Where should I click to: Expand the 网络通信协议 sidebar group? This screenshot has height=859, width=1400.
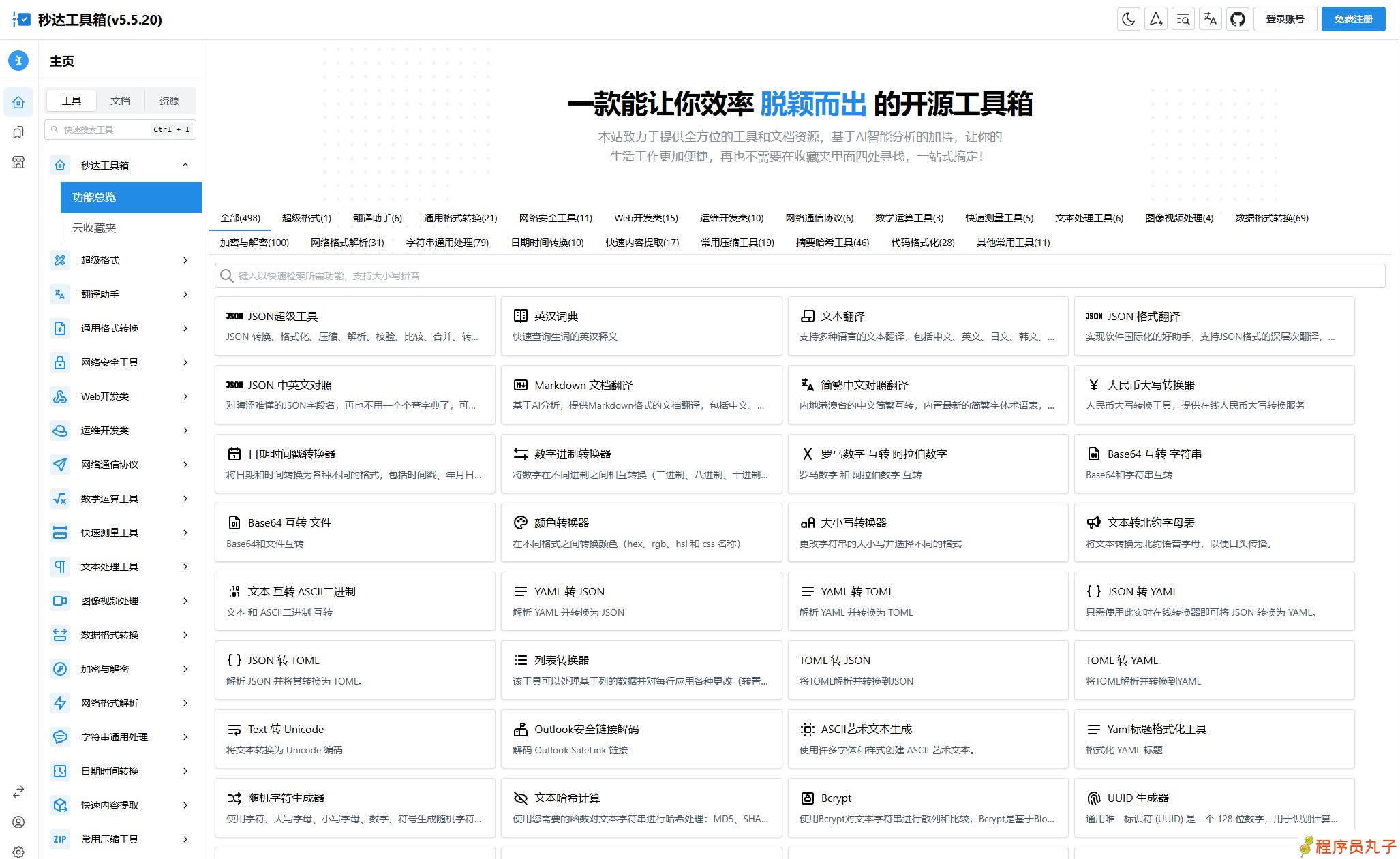pos(120,465)
